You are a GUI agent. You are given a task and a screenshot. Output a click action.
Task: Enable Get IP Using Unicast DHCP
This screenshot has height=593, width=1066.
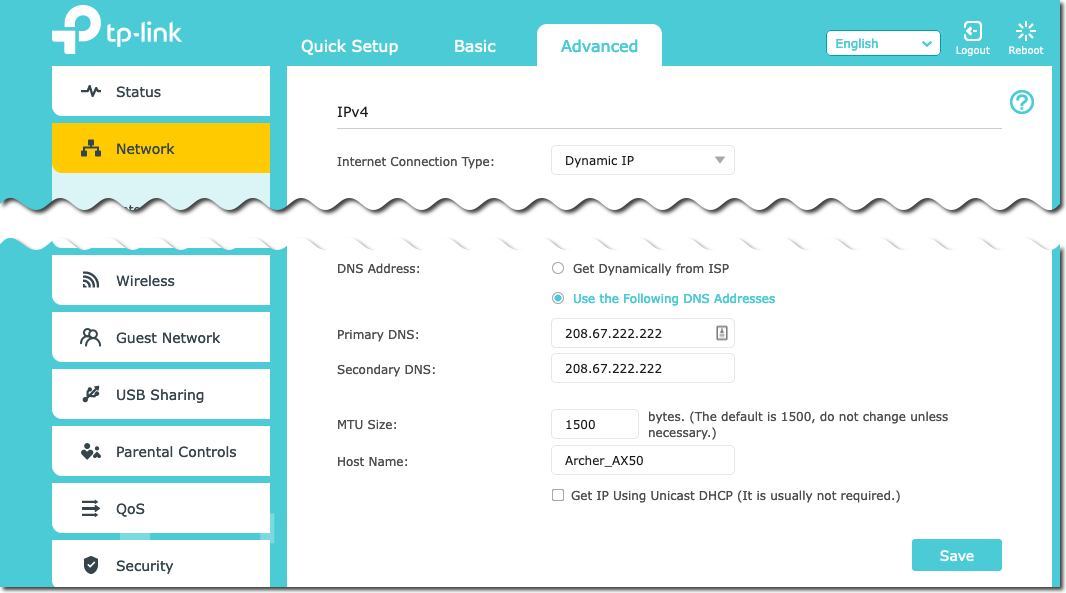pyautogui.click(x=558, y=496)
